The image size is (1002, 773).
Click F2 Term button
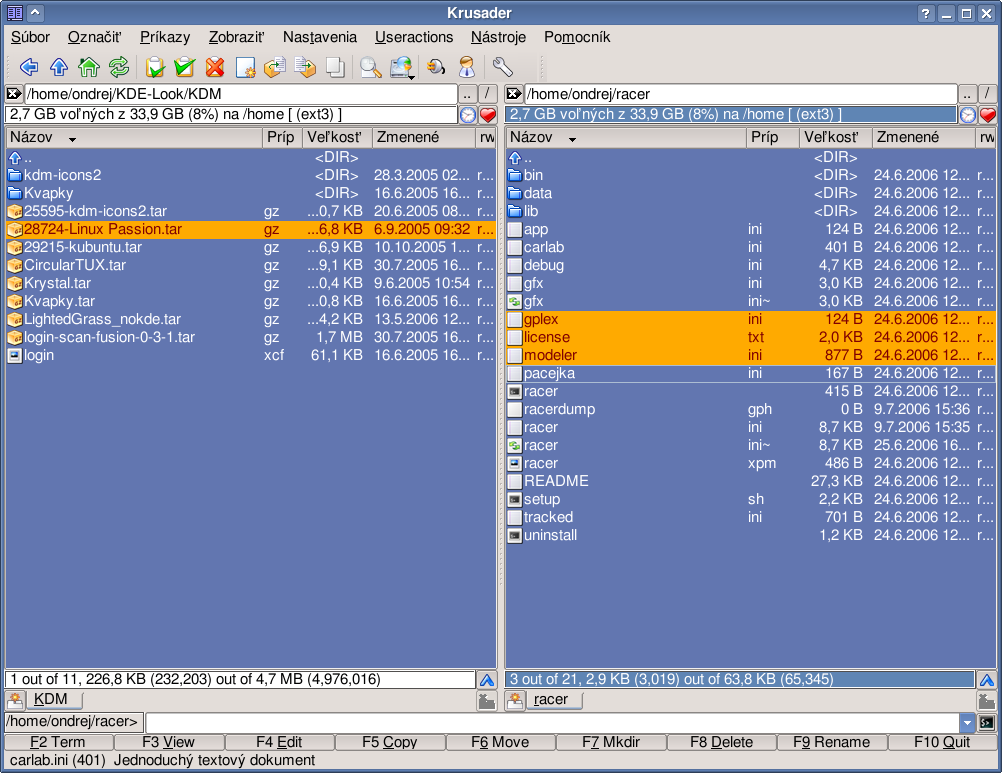coord(58,742)
